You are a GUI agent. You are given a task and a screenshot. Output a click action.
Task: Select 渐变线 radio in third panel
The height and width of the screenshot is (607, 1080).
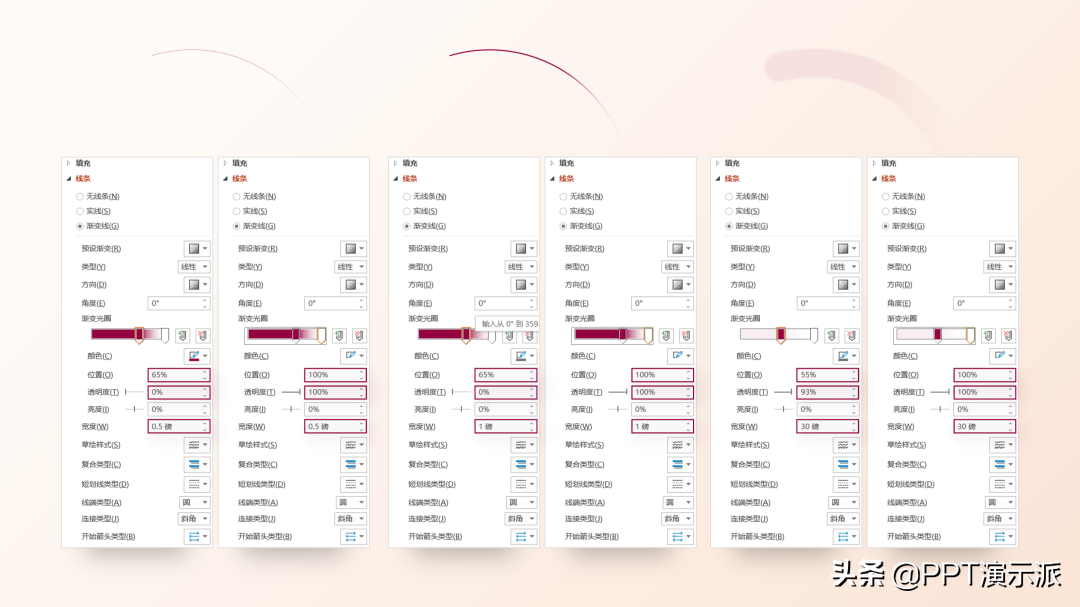(x=407, y=226)
